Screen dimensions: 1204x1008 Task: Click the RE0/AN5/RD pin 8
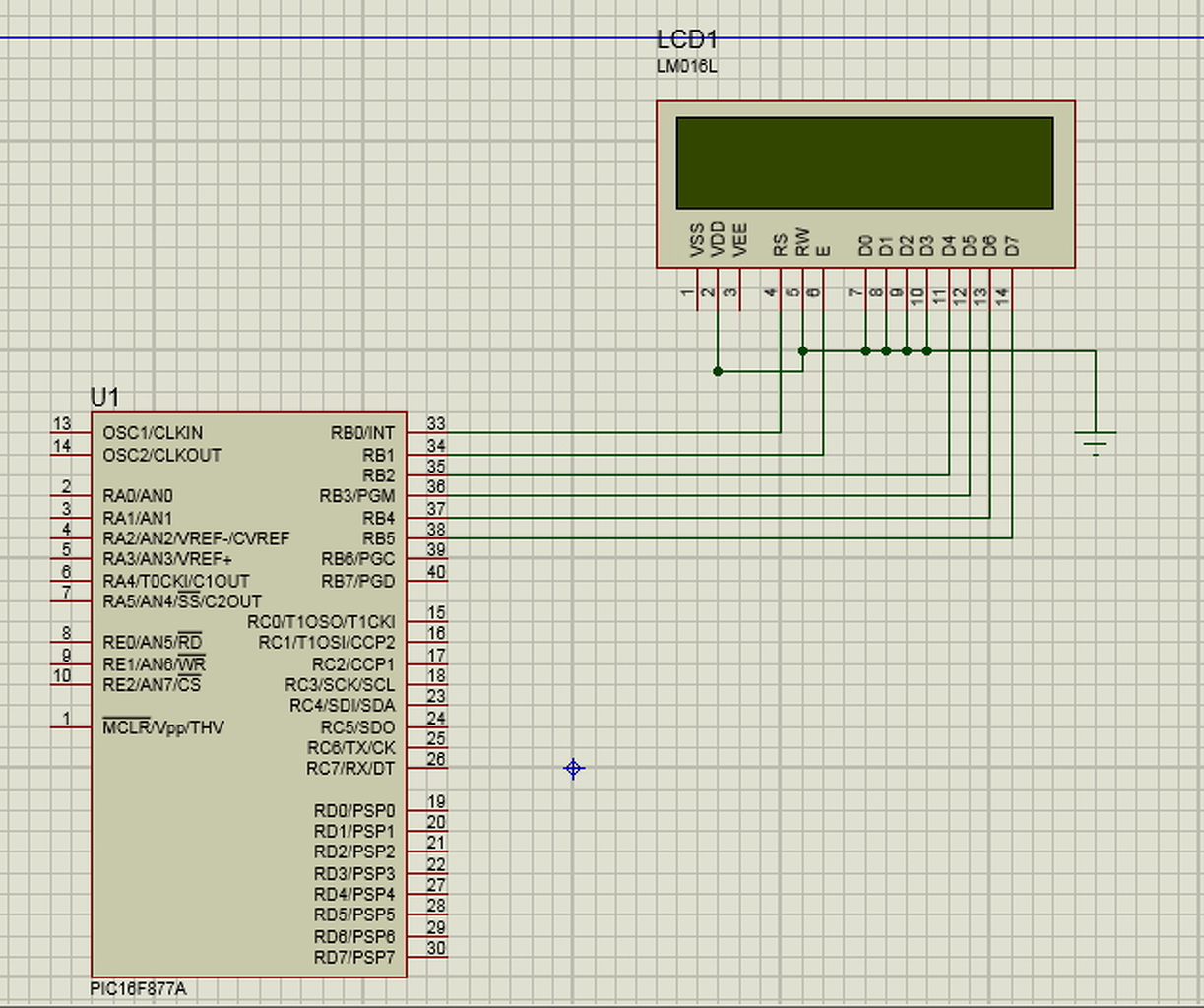(x=69, y=642)
